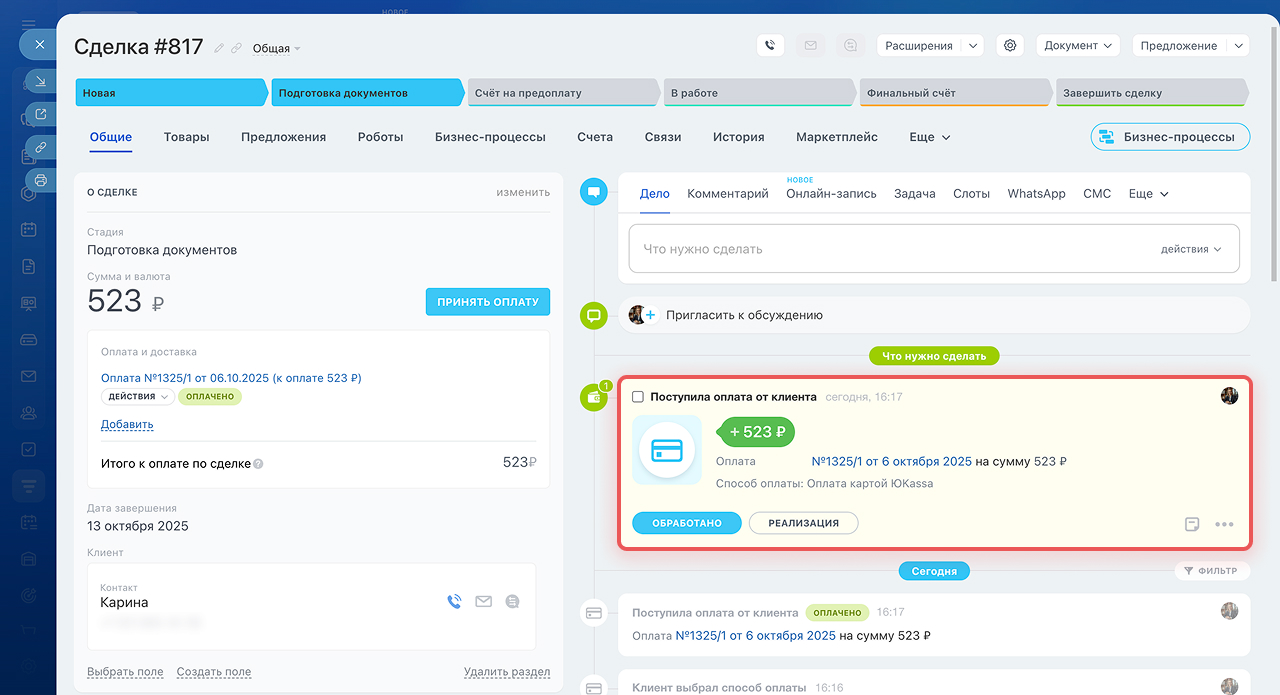Open the note icon on payment card
Image resolution: width=1280 pixels, height=695 pixels.
coord(1192,524)
